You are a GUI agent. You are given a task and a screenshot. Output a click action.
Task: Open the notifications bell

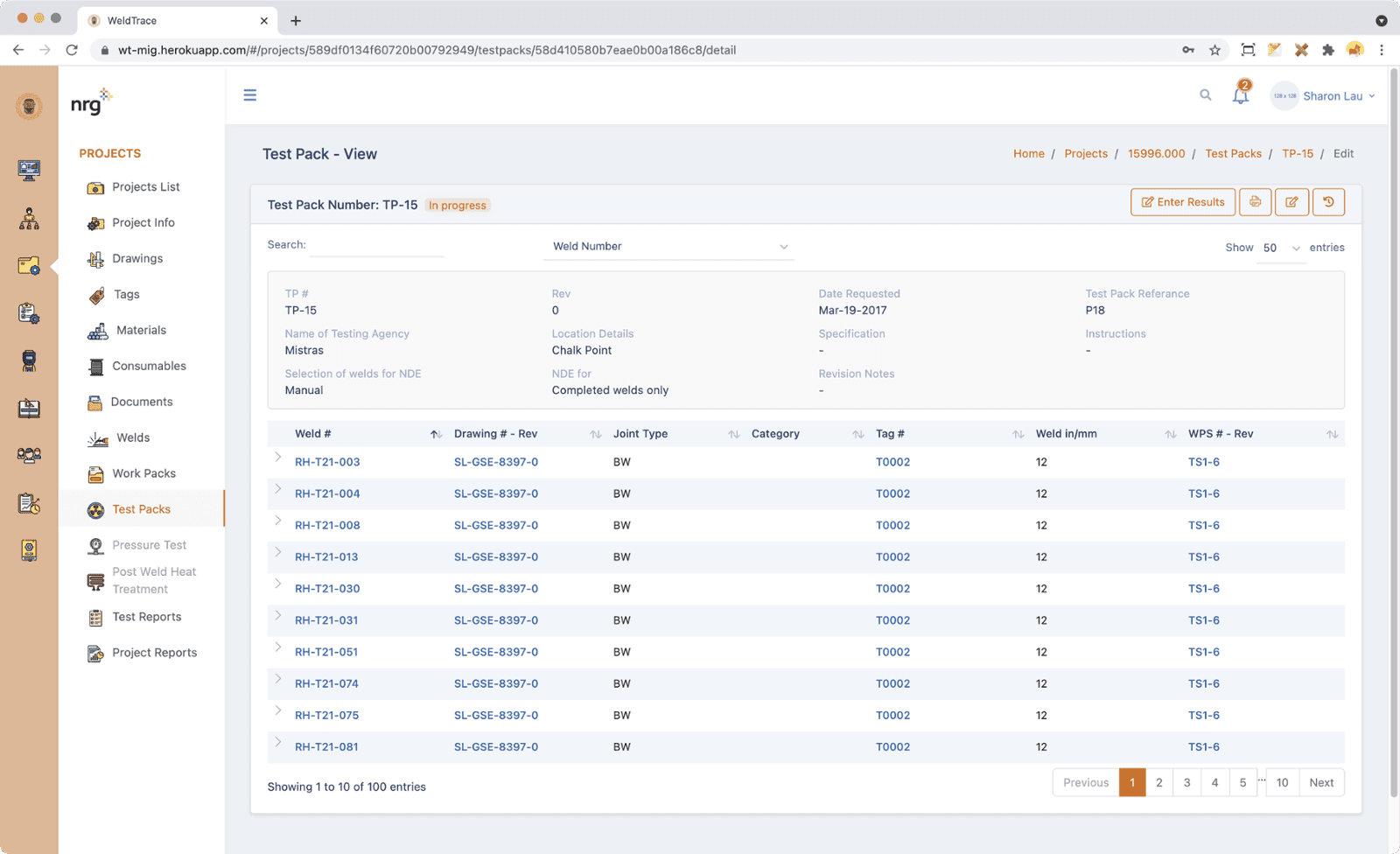1240,95
